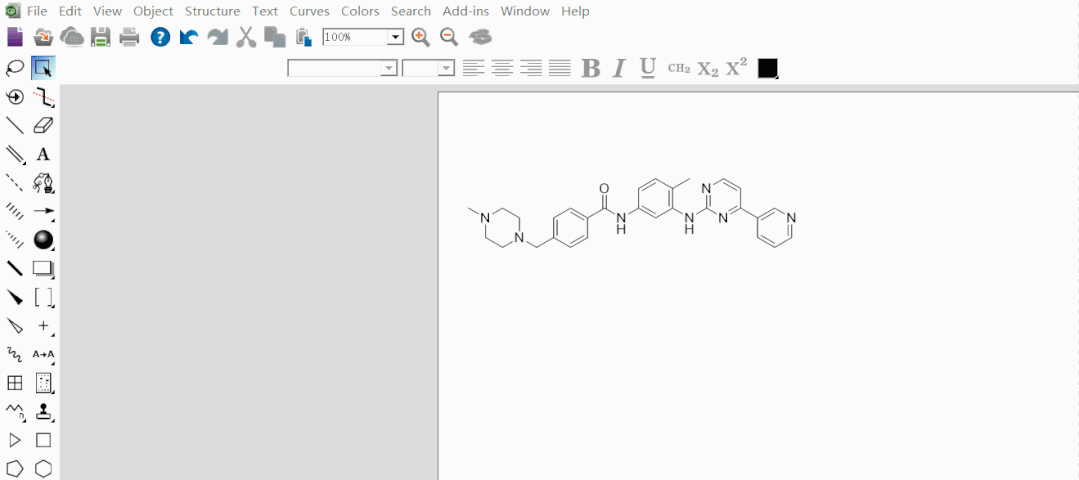Open the Structure menu
The image size is (1079, 480).
pyautogui.click(x=213, y=11)
